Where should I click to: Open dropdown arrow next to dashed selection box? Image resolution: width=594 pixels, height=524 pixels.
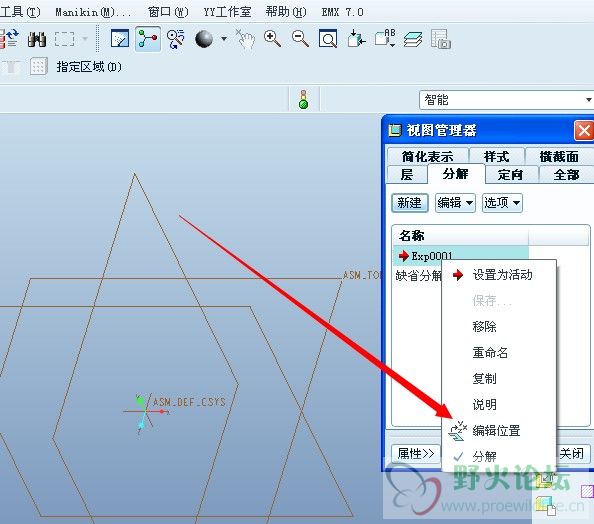click(85, 39)
